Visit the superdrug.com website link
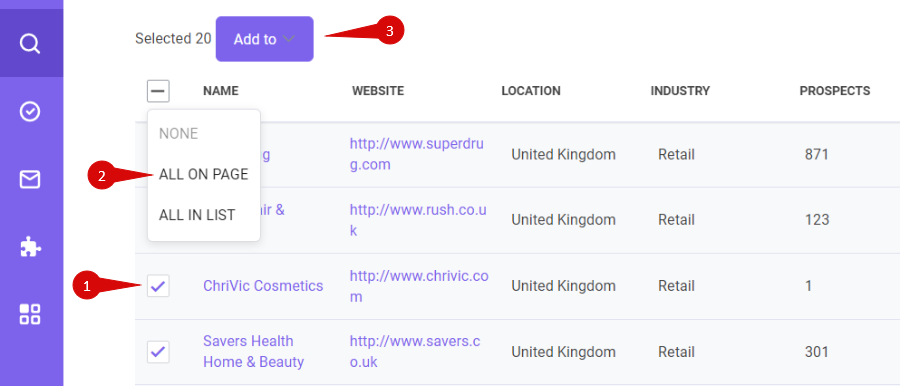900x386 pixels. pos(417,154)
